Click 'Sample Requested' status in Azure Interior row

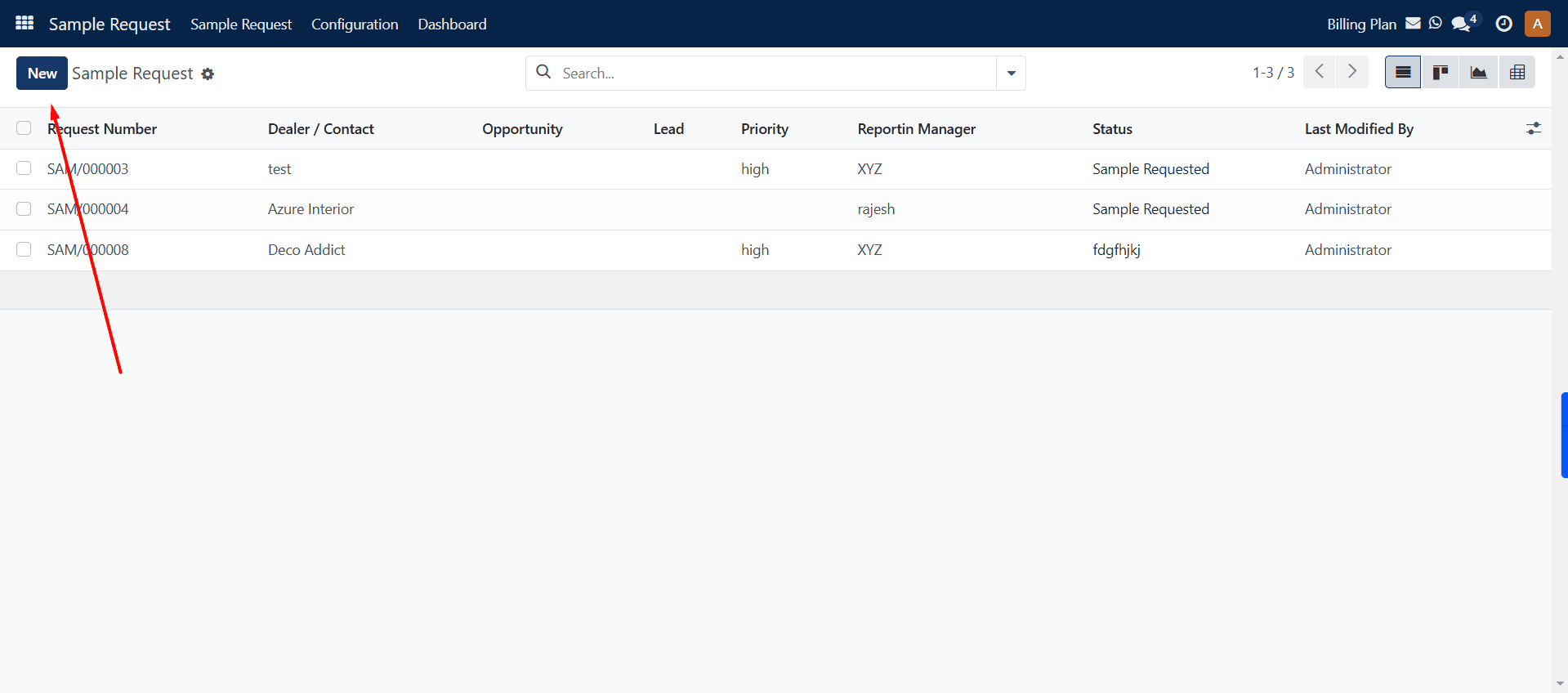[1150, 208]
